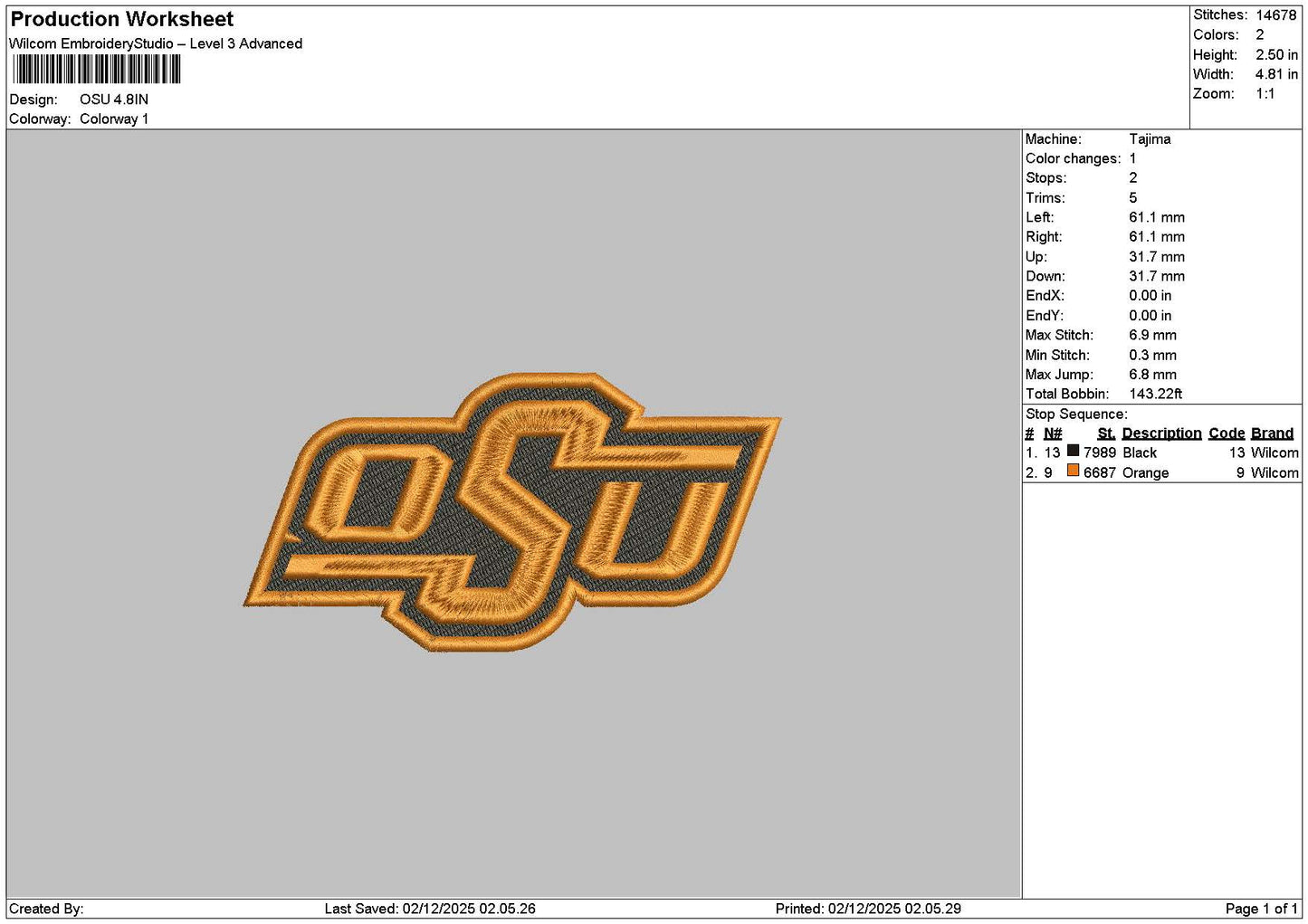Click the 'N#' column header
This screenshot has height=924, width=1308.
[1053, 433]
